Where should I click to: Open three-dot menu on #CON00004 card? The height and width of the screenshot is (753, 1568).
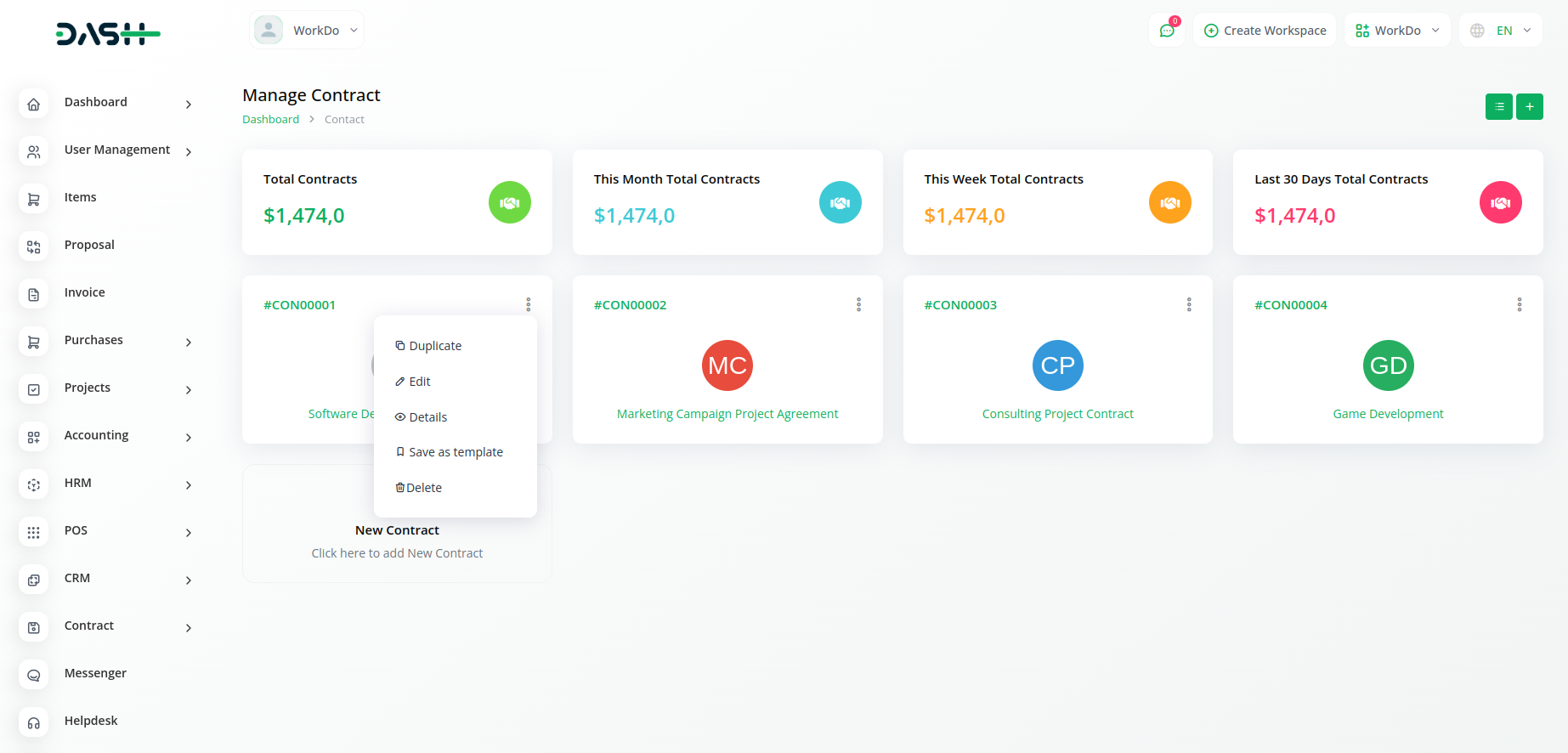tap(1519, 305)
